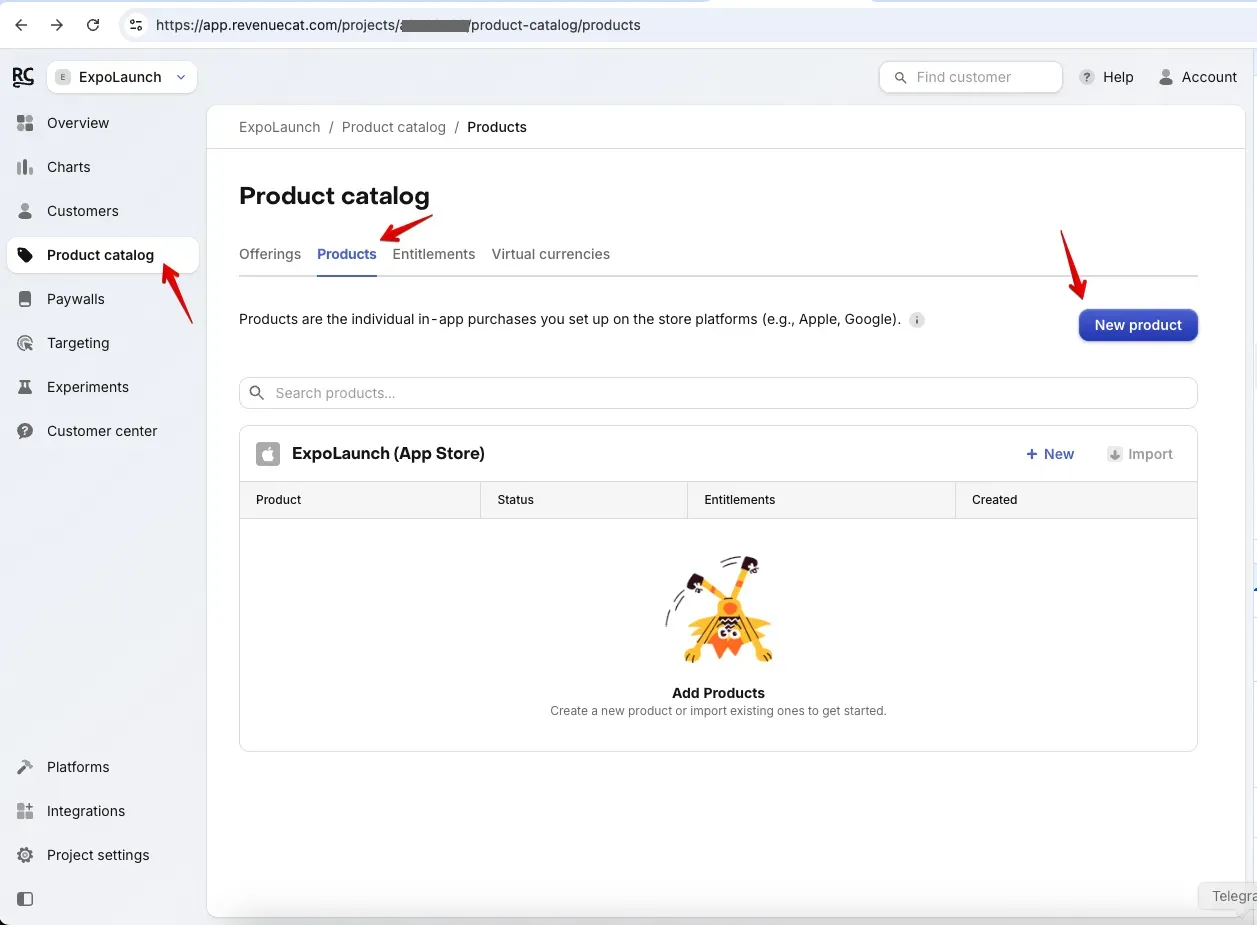Click + New in the ExpoLaunch table
1257x925 pixels.
tap(1050, 454)
